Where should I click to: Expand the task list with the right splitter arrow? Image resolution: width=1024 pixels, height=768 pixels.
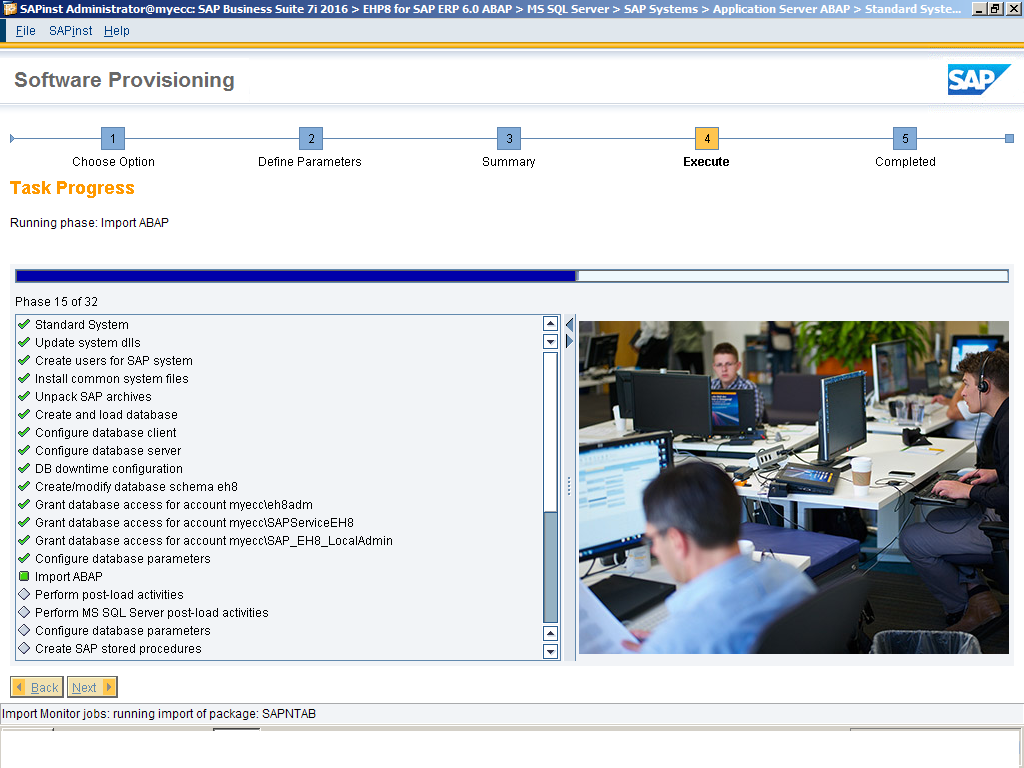coord(569,341)
